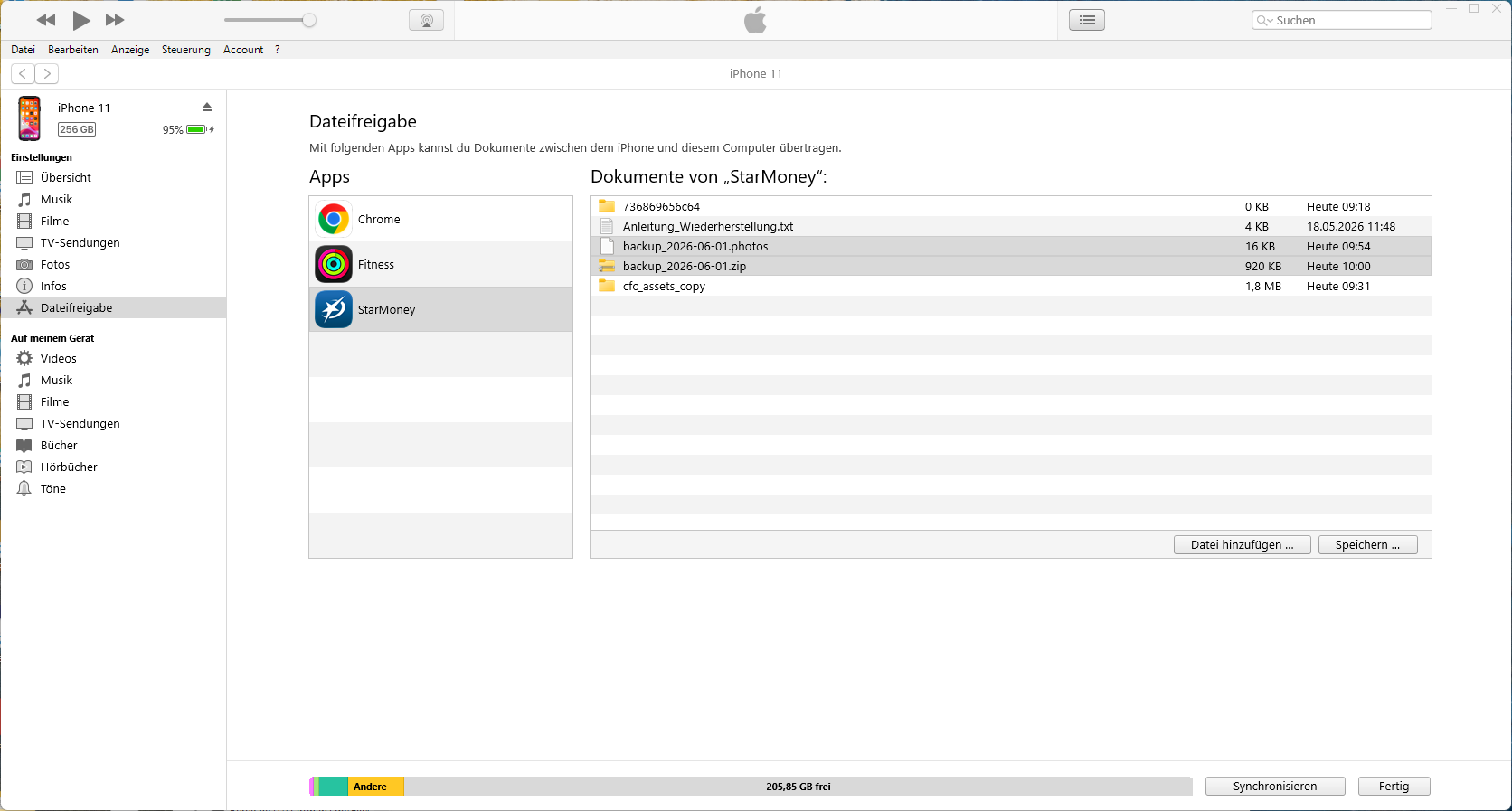Image resolution: width=1512 pixels, height=811 pixels.
Task: Select TV-Sendungen under Einstellungen
Action: [x=113, y=242]
